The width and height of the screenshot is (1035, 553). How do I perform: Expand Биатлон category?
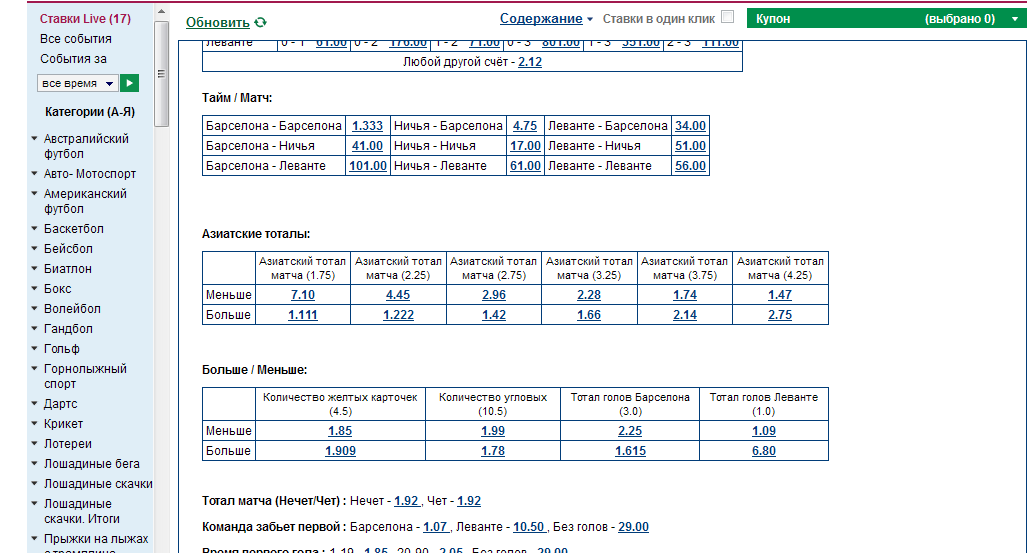coord(34,269)
